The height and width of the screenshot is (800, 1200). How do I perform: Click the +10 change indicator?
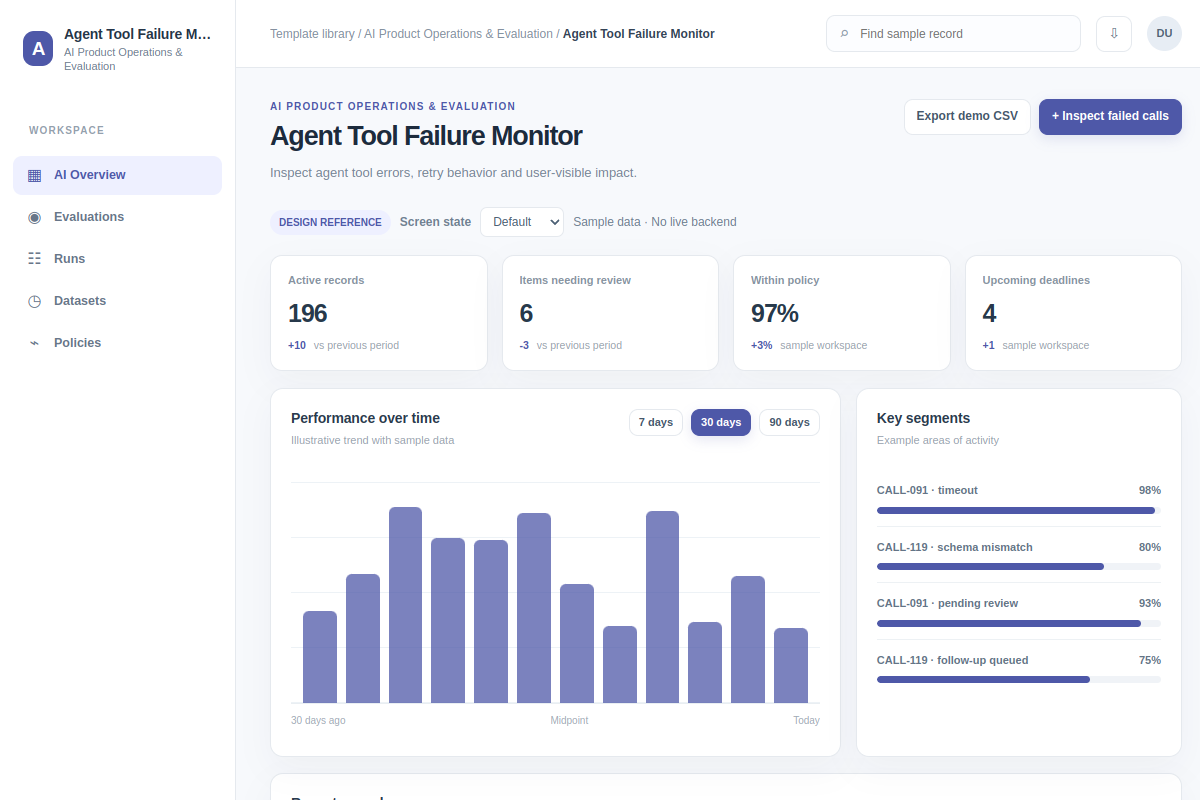297,345
